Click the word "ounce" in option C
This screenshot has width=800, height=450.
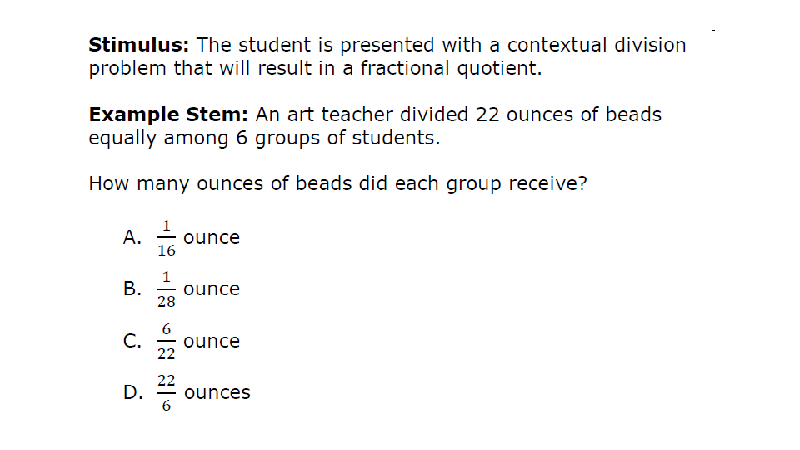tap(211, 341)
